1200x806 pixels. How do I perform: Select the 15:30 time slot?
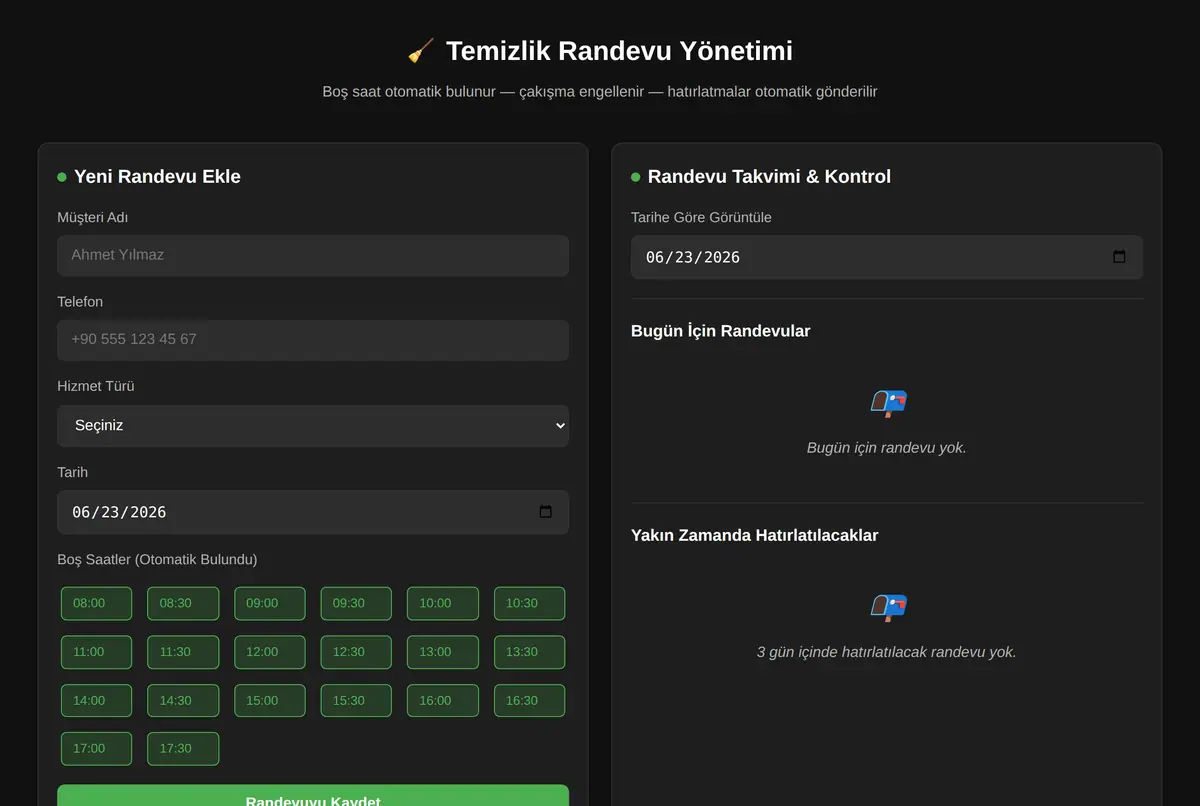[356, 701]
